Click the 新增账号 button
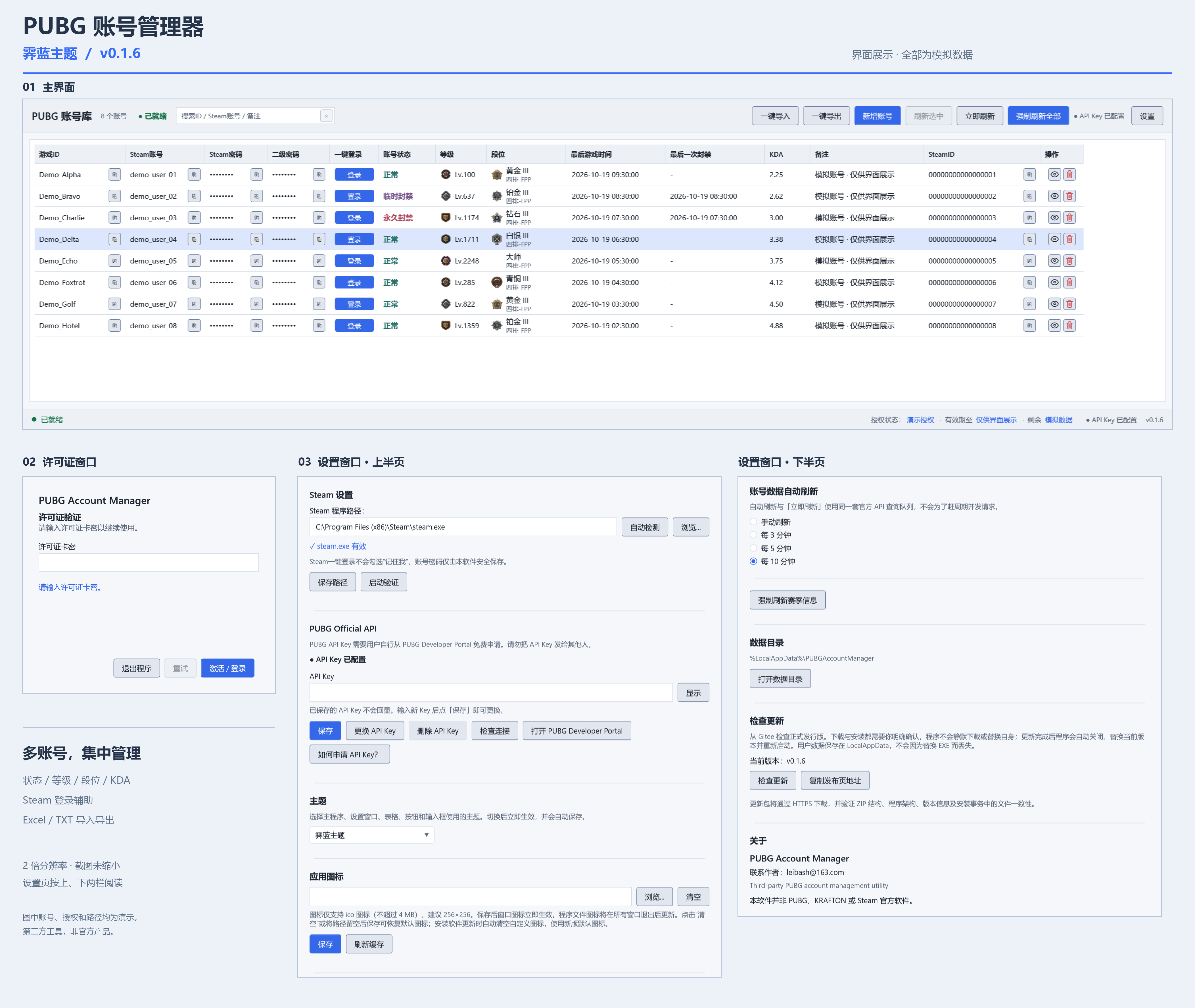Viewport: 1195px width, 1008px height. click(x=877, y=116)
